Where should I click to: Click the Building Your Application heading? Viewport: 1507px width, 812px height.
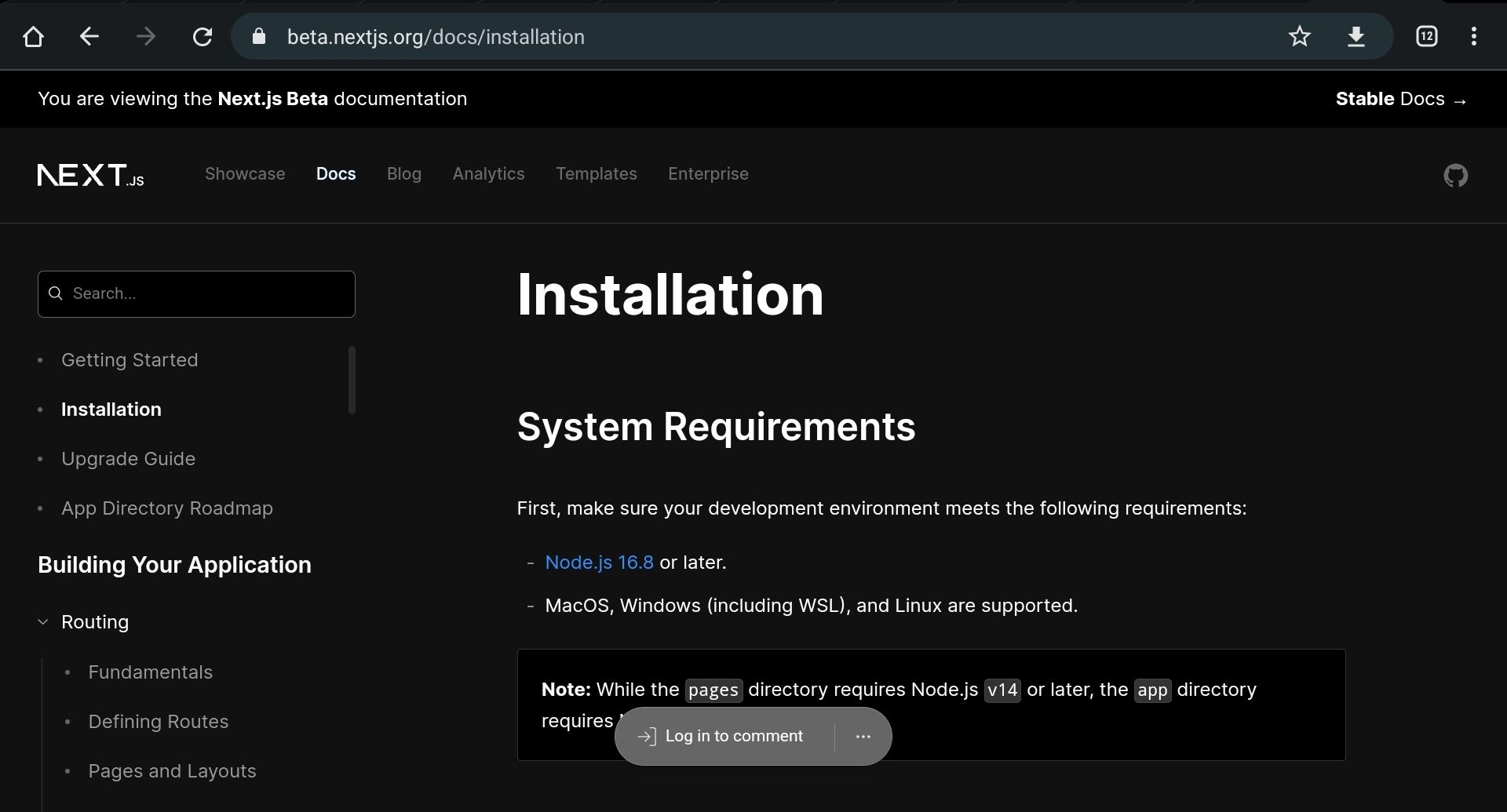click(x=174, y=565)
